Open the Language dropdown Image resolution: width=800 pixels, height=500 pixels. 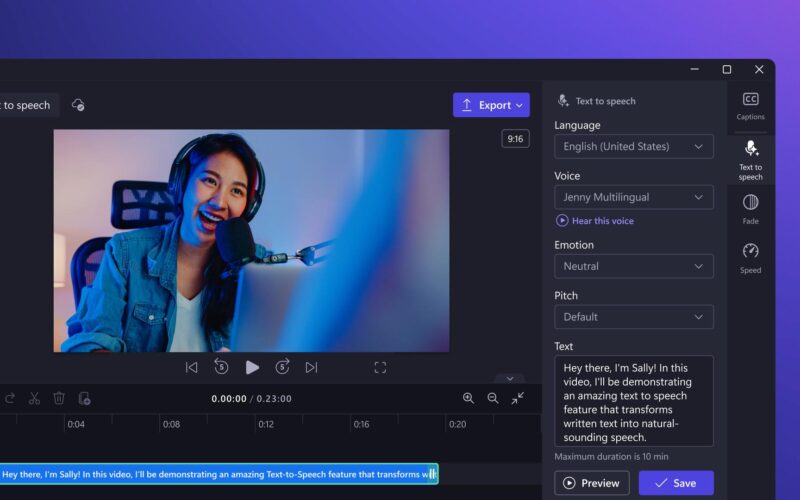(x=633, y=146)
